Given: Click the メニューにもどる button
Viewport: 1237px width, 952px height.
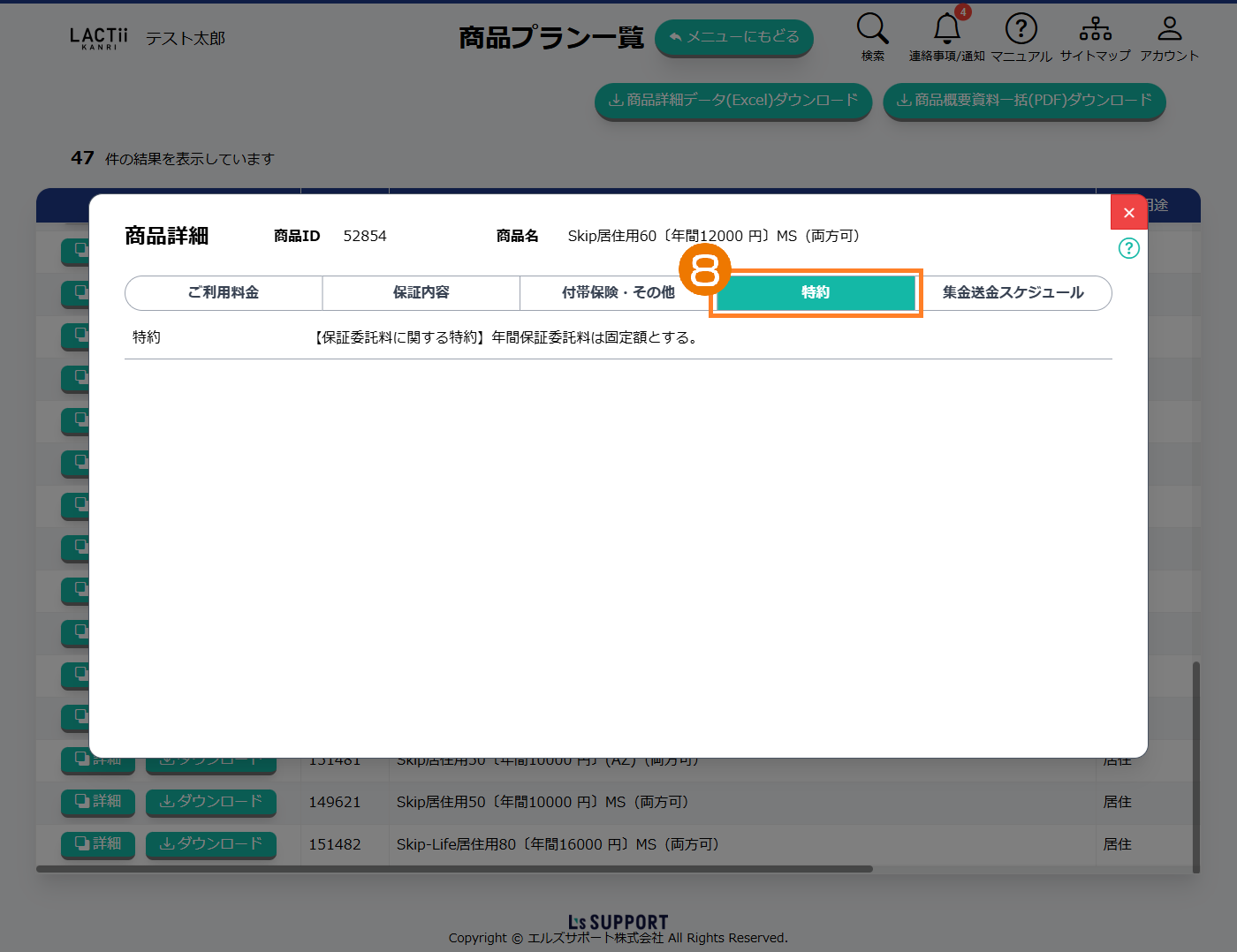Looking at the screenshot, I should [x=733, y=37].
